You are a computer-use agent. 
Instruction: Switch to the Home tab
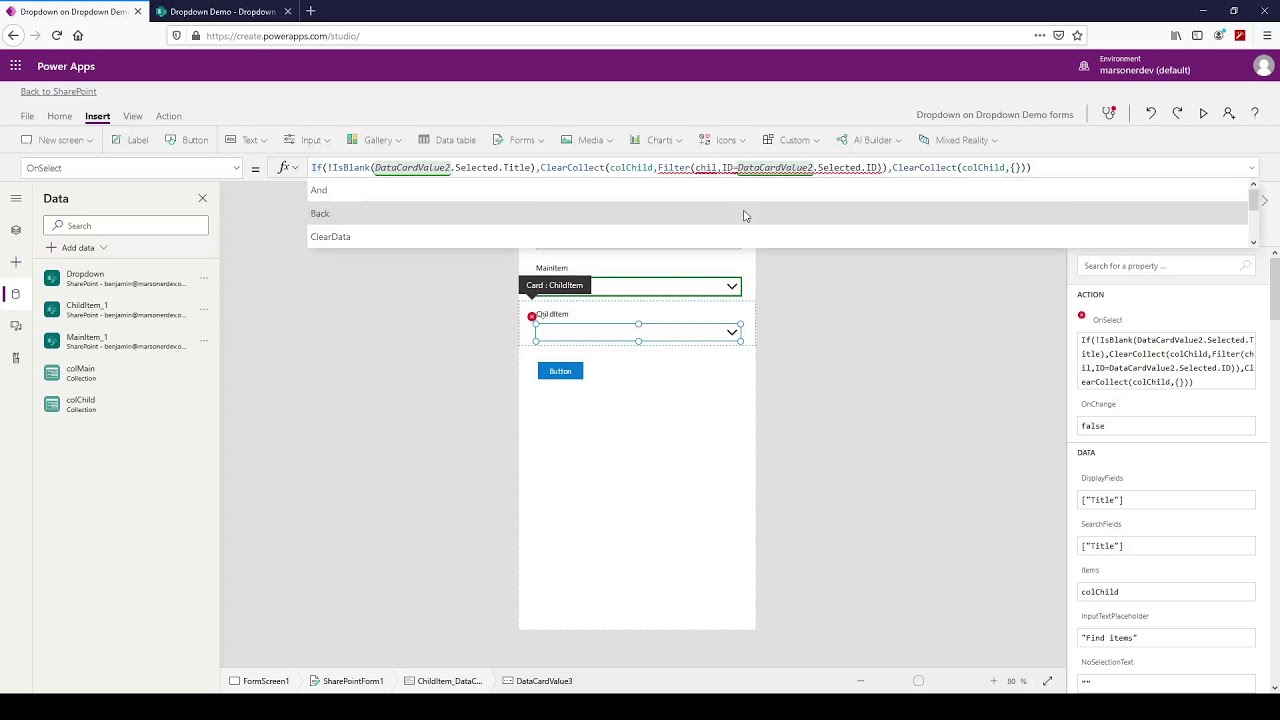59,116
